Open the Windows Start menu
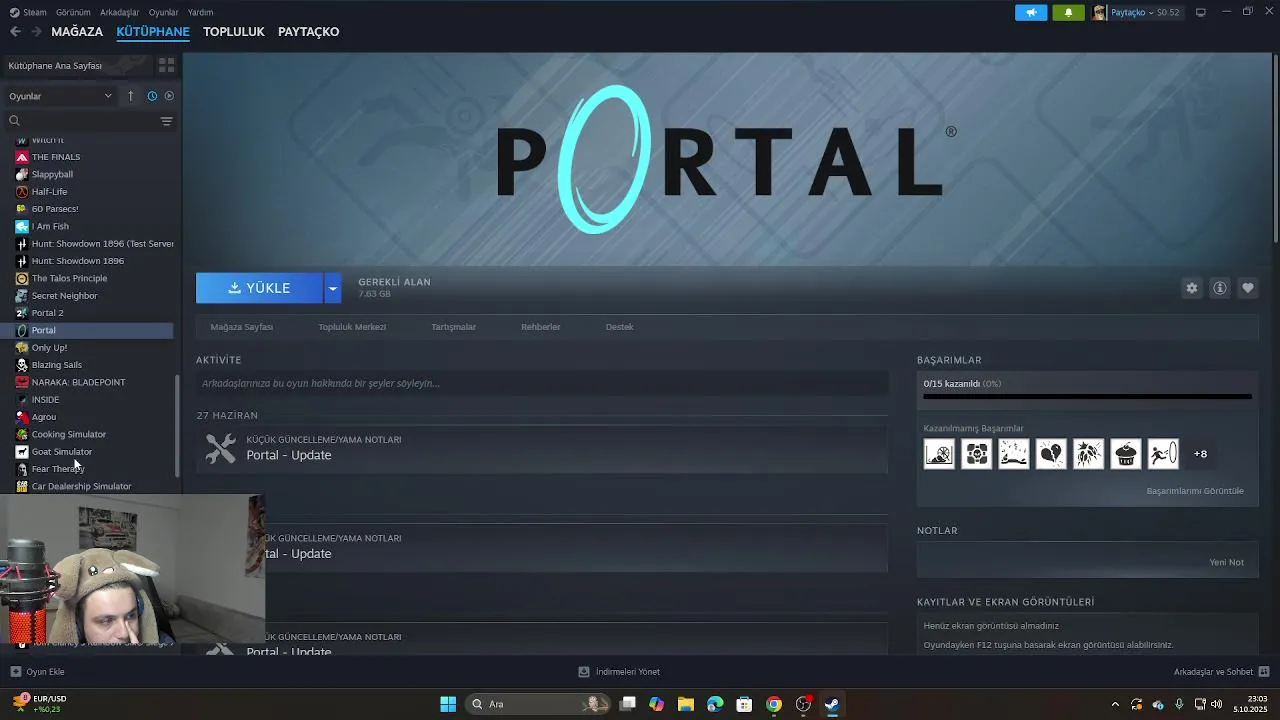Viewport: 1280px width, 720px height. [x=448, y=704]
